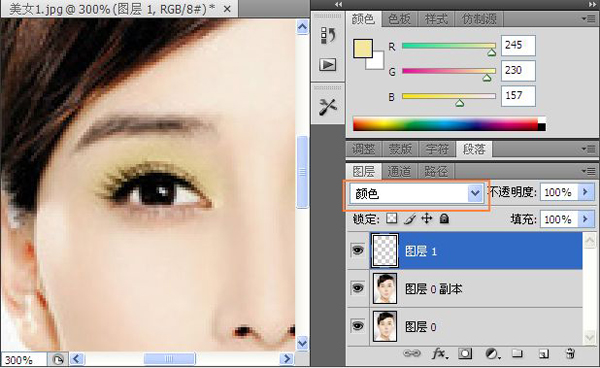The image size is (600, 368).
Task: Pick a color from the spectrum ramp
Action: (449, 124)
